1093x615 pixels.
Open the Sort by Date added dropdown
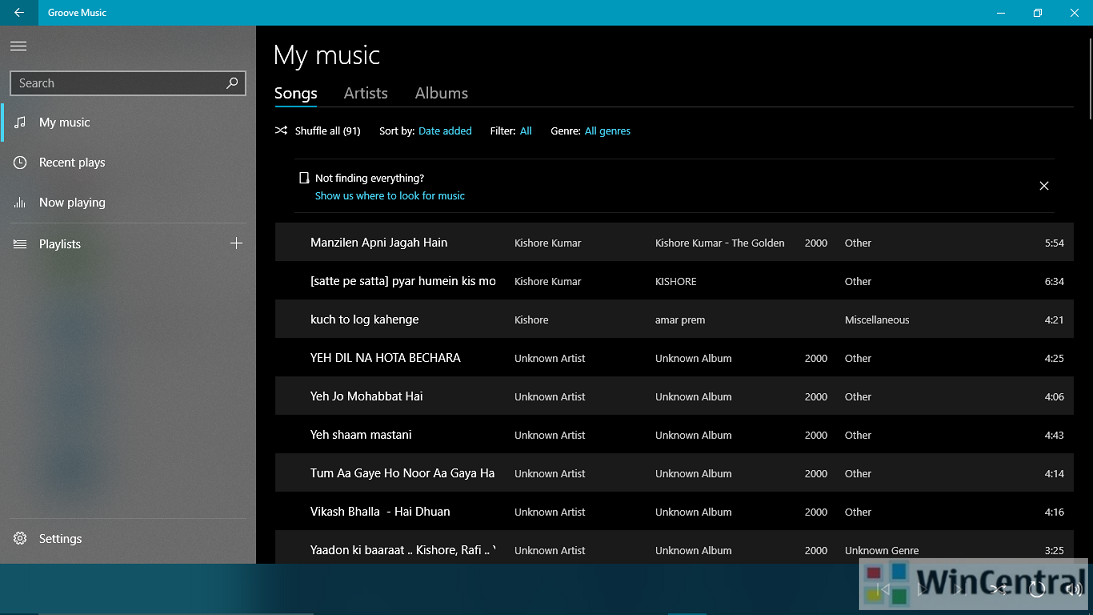[x=445, y=131]
